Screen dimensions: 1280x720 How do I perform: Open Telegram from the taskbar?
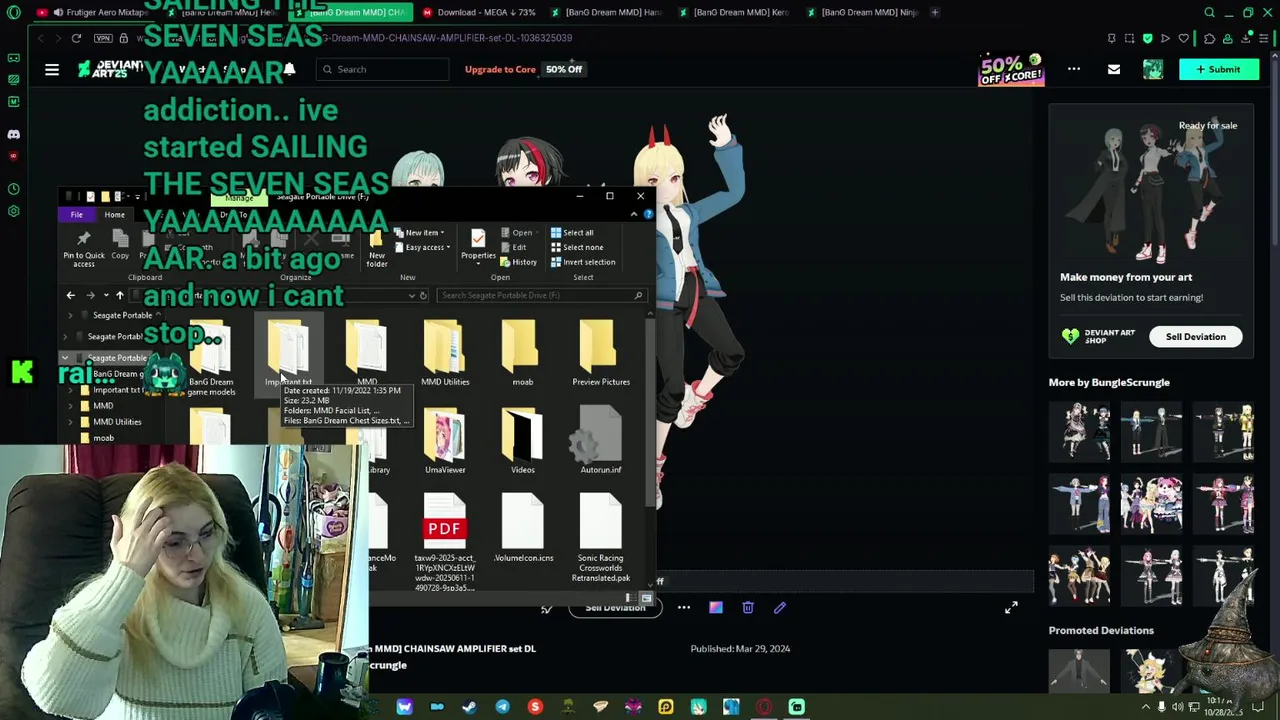pyautogui.click(x=502, y=707)
